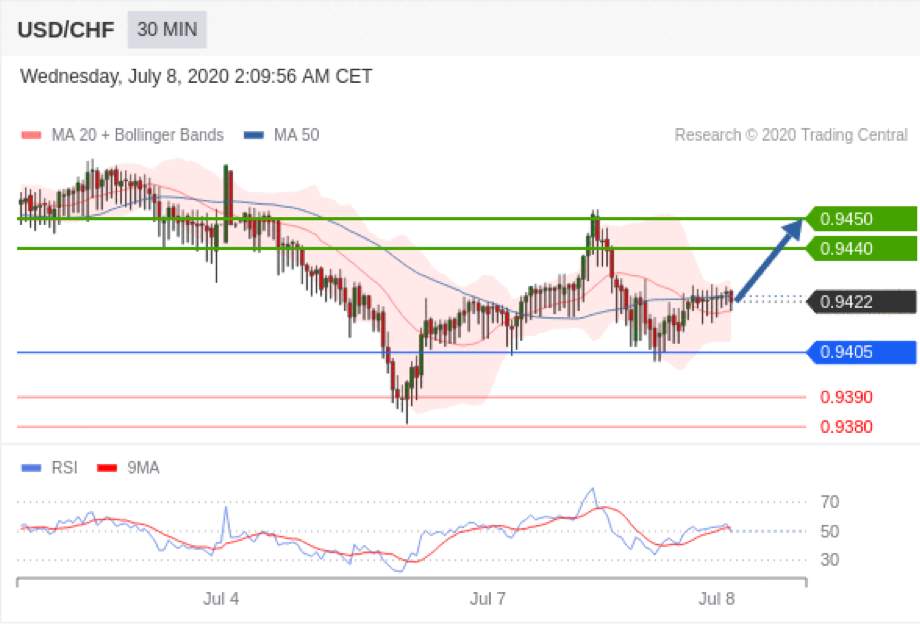This screenshot has width=920, height=625.
Task: Toggle the 9MA legend entry
Action: (x=128, y=468)
